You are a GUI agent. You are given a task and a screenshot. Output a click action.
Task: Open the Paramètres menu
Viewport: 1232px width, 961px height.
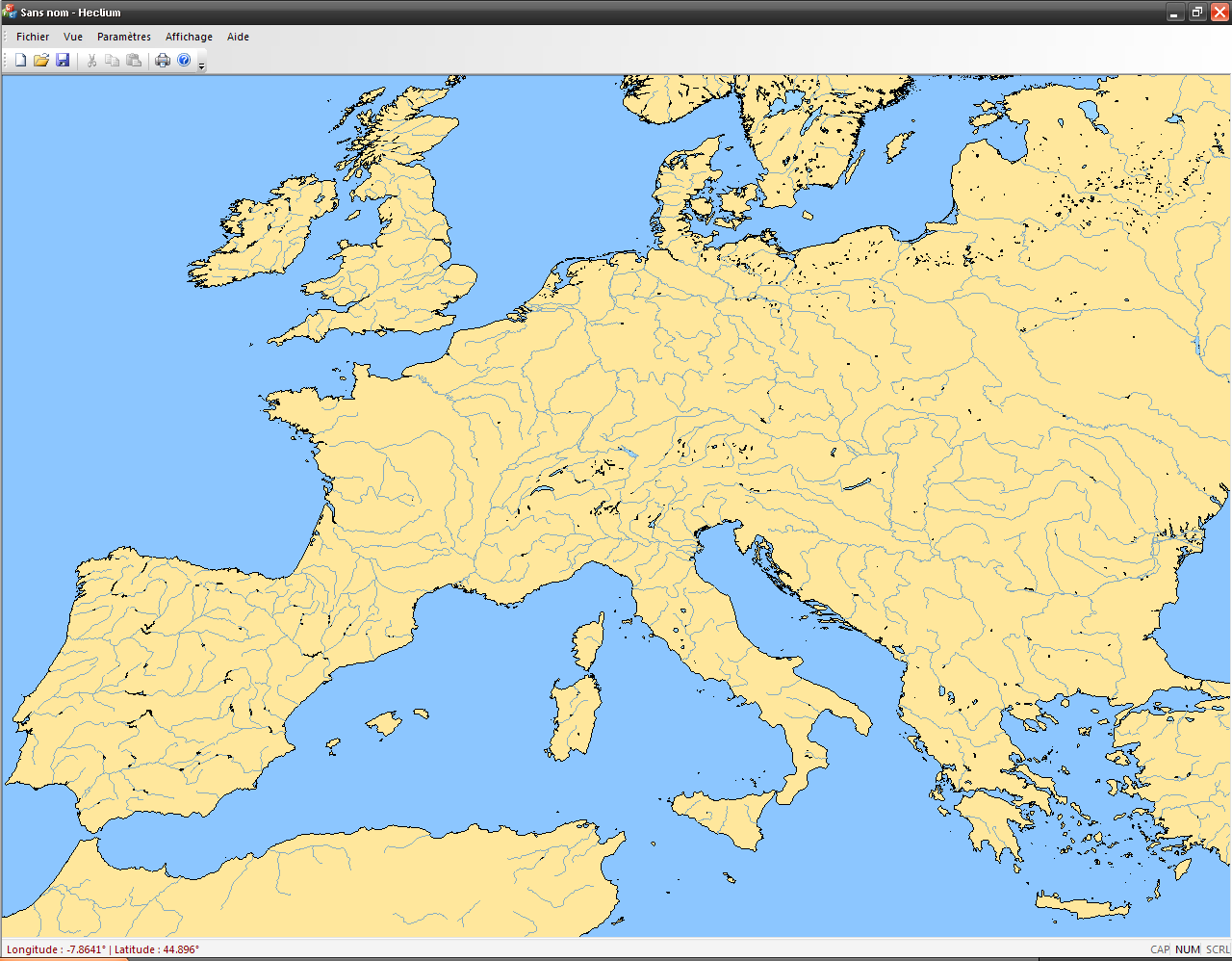[x=124, y=37]
